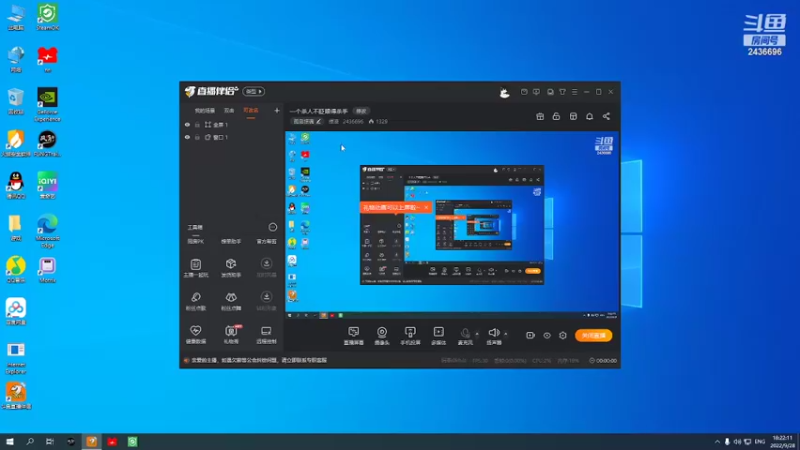The image size is (800, 450).
Task: Open the duck avatar icon in title bar
Action: tap(504, 92)
